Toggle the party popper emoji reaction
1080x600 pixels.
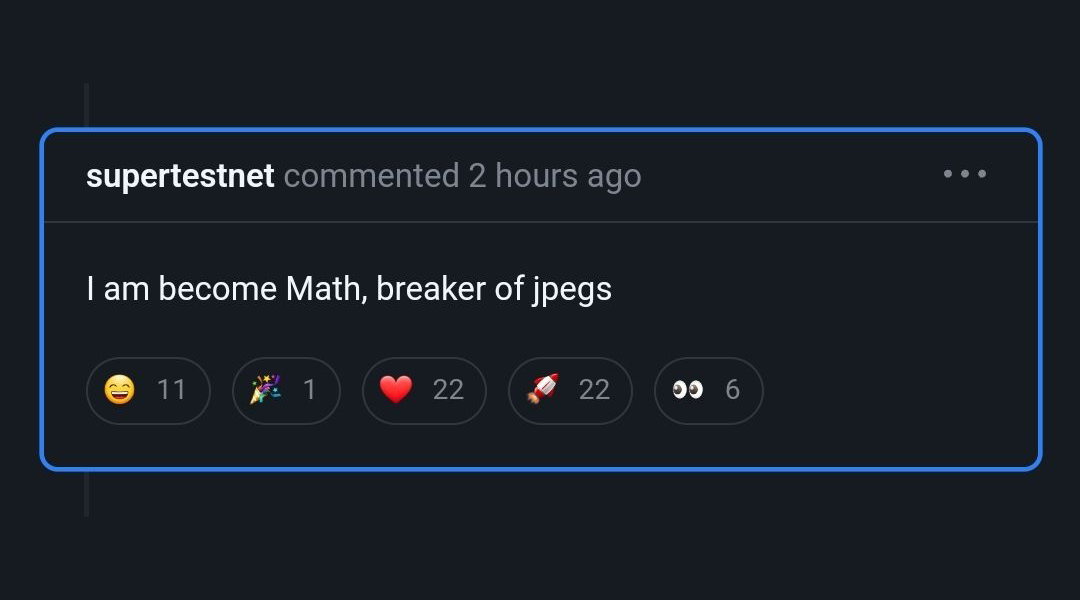point(265,390)
